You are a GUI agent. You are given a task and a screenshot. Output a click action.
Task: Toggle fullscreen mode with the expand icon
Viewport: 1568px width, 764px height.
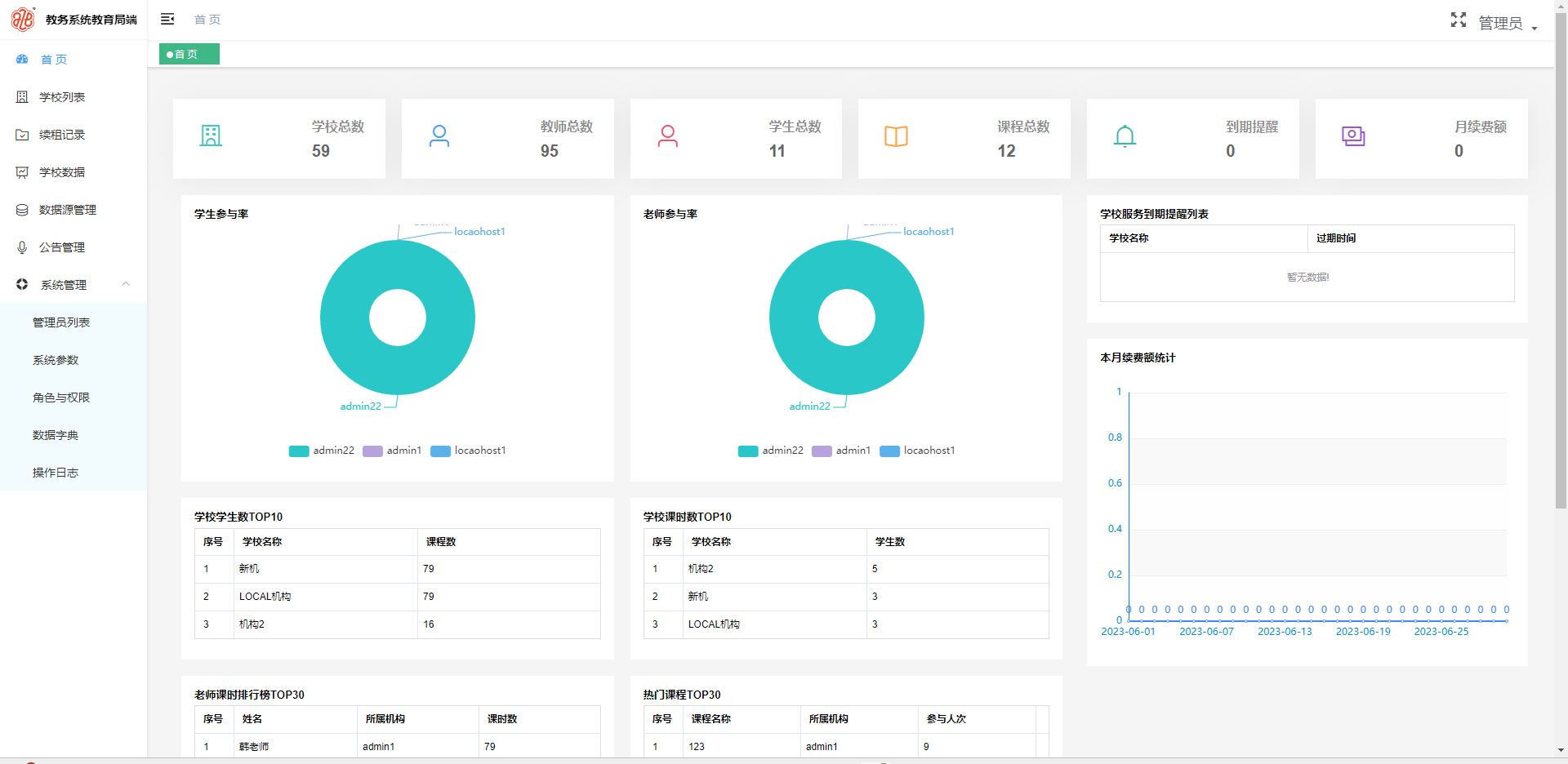click(1459, 20)
